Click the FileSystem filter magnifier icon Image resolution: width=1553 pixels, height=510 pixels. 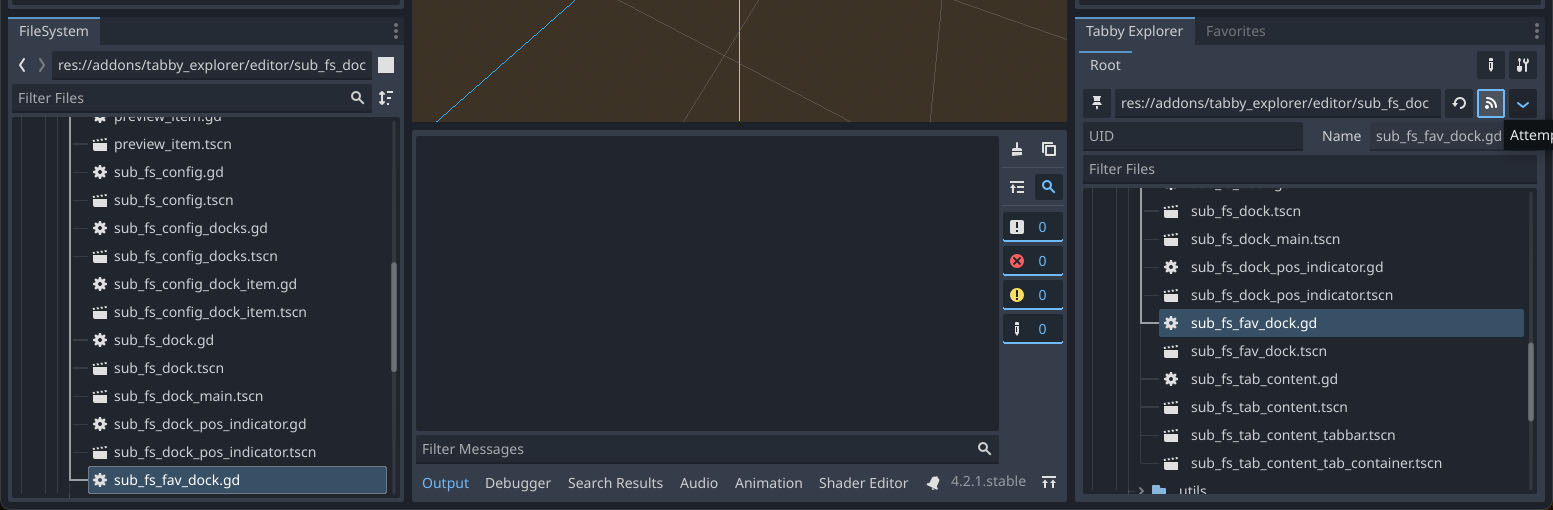pyautogui.click(x=358, y=98)
